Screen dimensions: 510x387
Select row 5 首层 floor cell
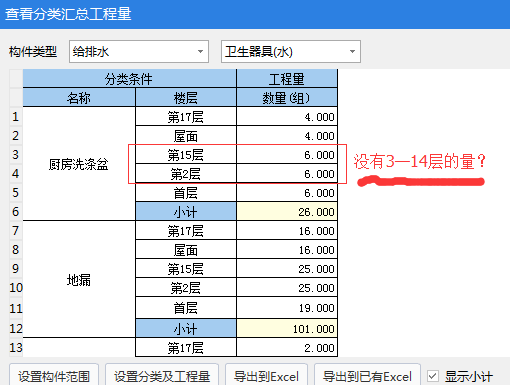pos(186,193)
